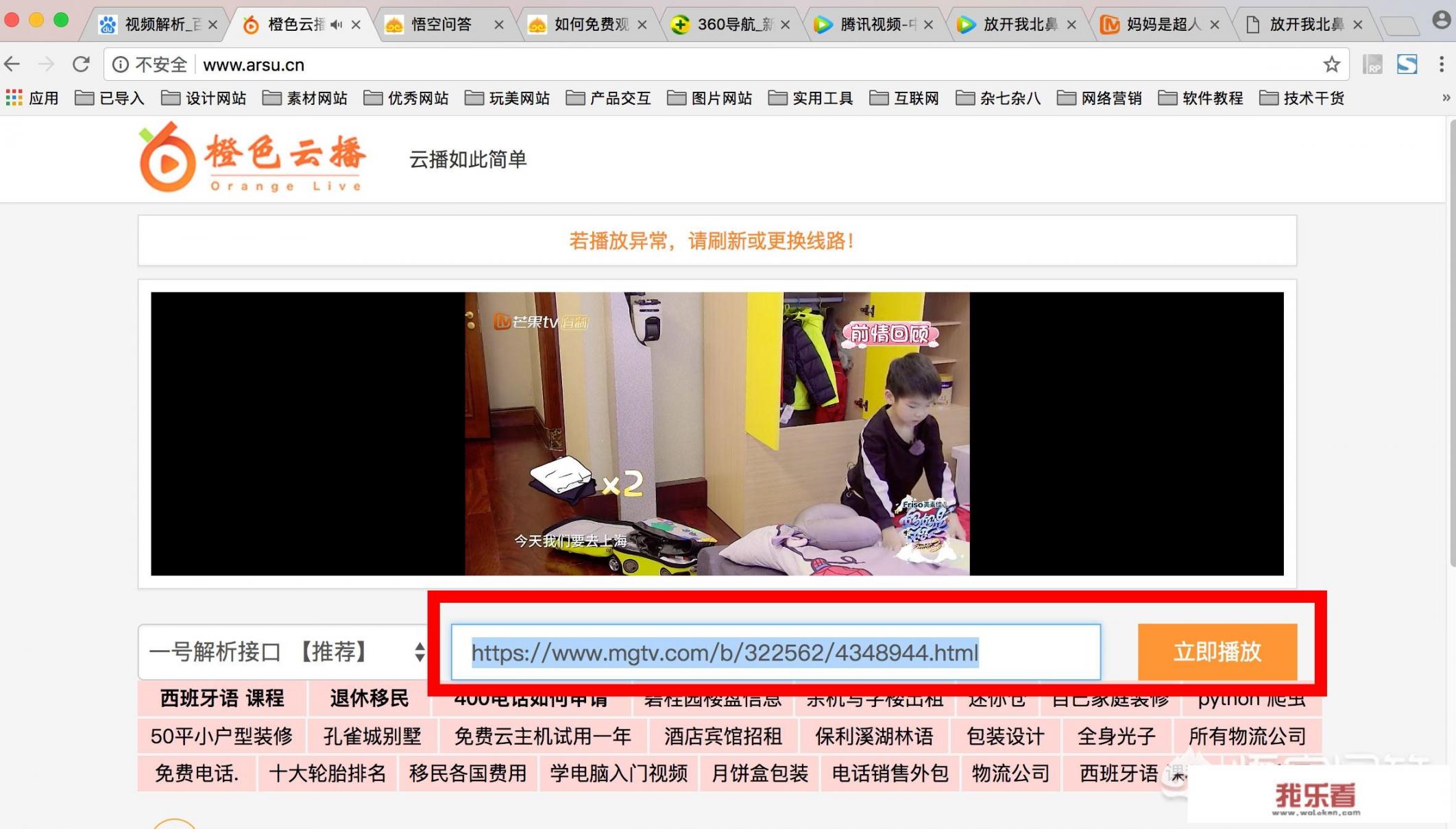Click the grey RP extension icon
1456x829 pixels.
click(1372, 64)
